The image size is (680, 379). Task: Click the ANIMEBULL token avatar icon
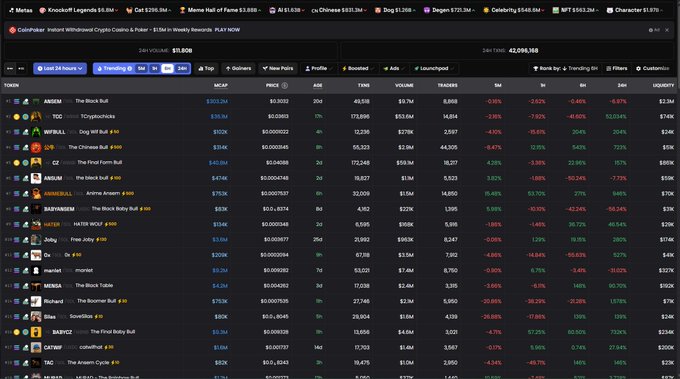click(36, 193)
